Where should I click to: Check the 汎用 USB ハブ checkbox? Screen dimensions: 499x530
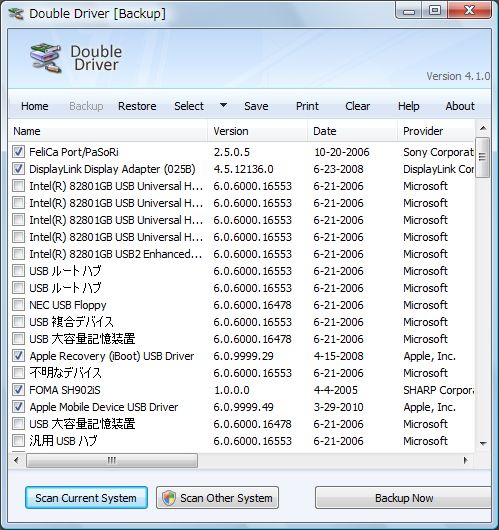[18, 441]
